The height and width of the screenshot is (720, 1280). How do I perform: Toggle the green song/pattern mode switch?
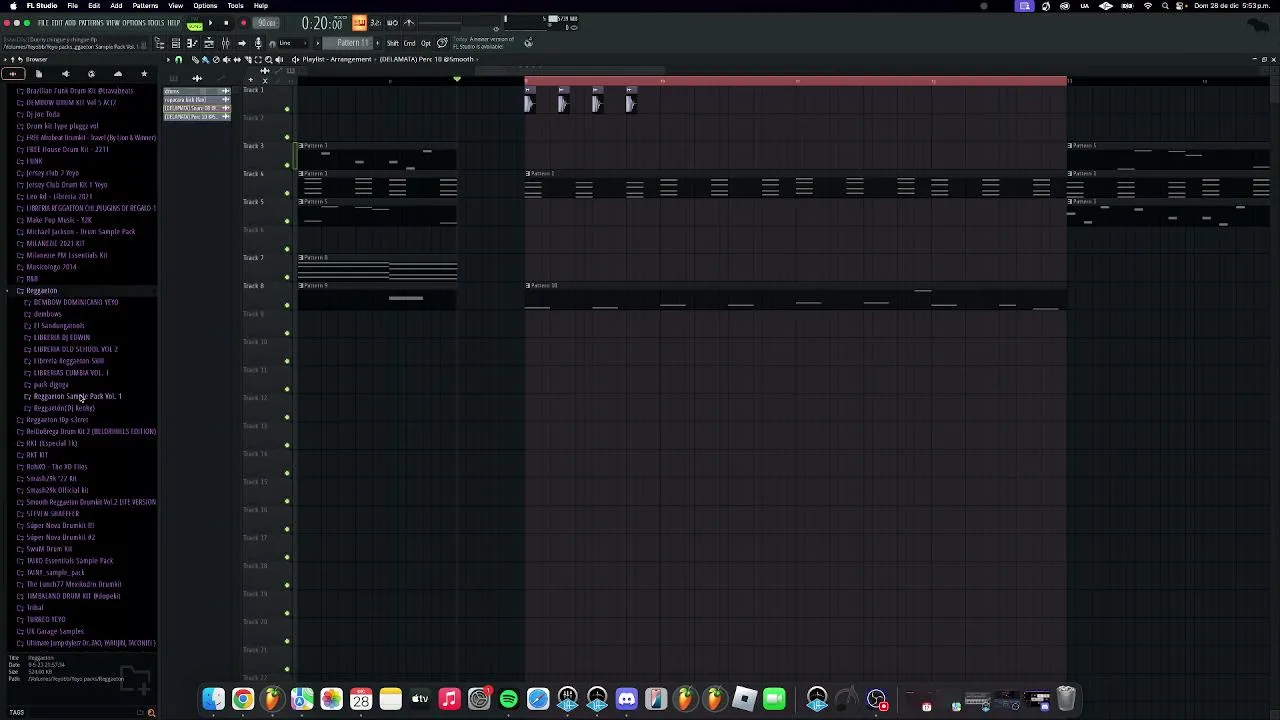click(195, 23)
